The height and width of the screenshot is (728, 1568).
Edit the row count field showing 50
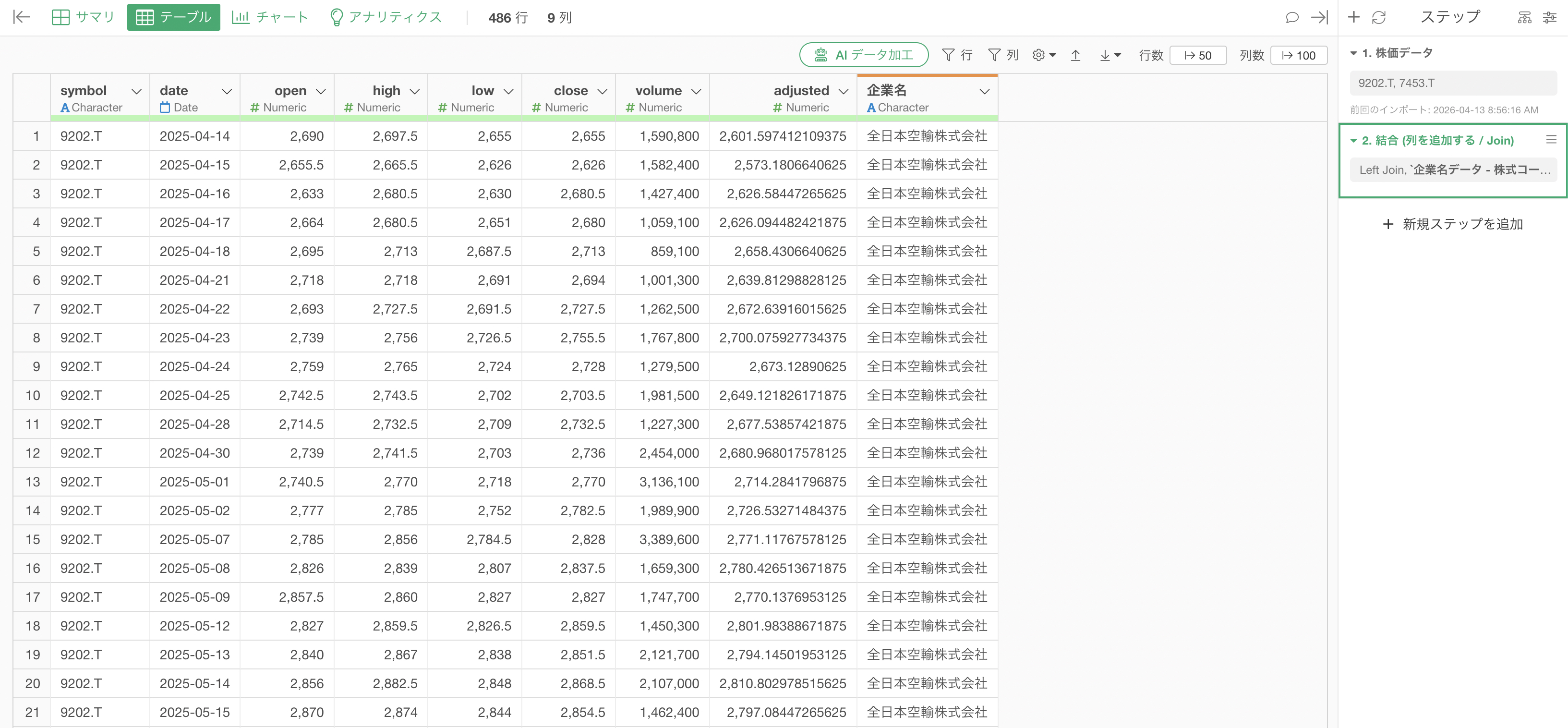tap(1197, 55)
